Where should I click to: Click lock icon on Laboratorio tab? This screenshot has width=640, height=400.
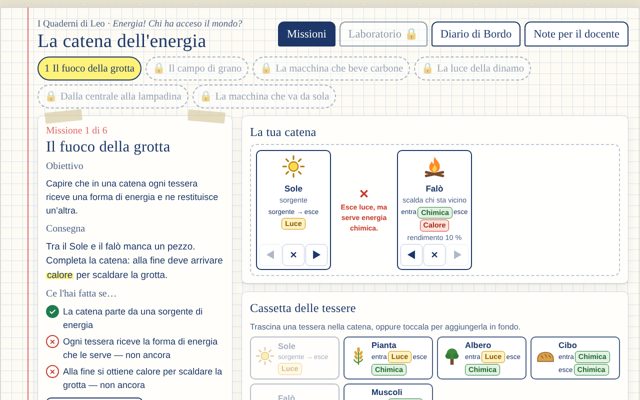tap(411, 34)
